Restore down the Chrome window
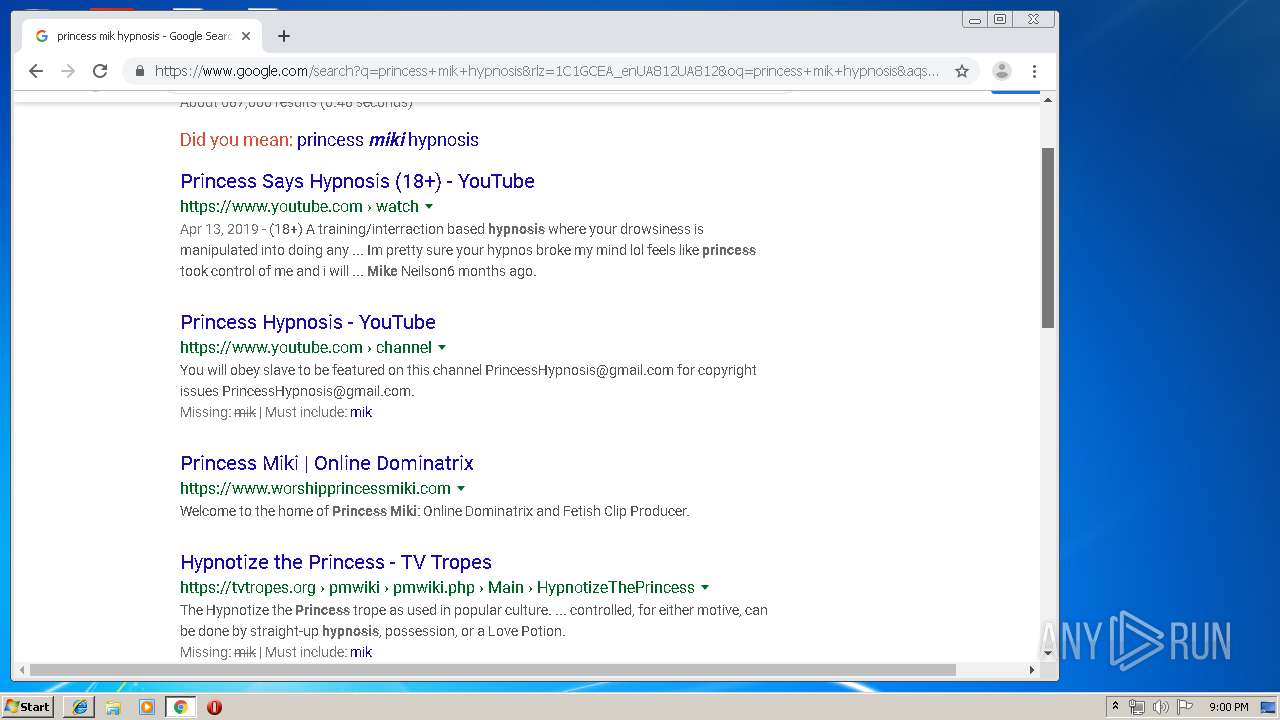This screenshot has width=1280, height=720. tap(1000, 19)
